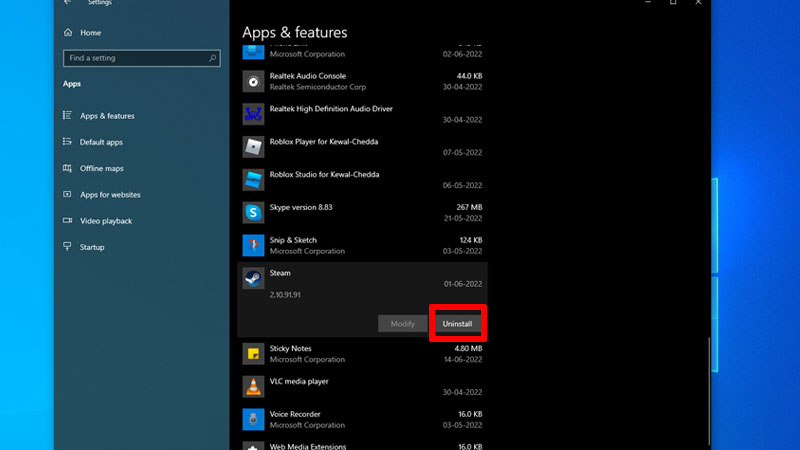800x450 pixels.
Task: Click the Roblox Studio app icon
Action: tap(253, 180)
